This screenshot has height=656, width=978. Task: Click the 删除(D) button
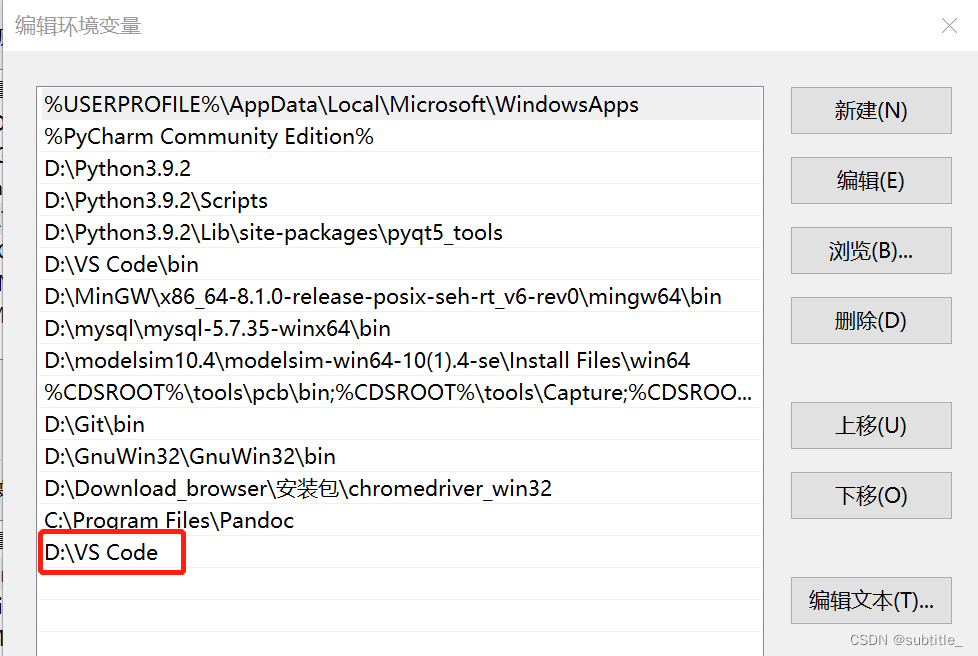click(x=869, y=320)
